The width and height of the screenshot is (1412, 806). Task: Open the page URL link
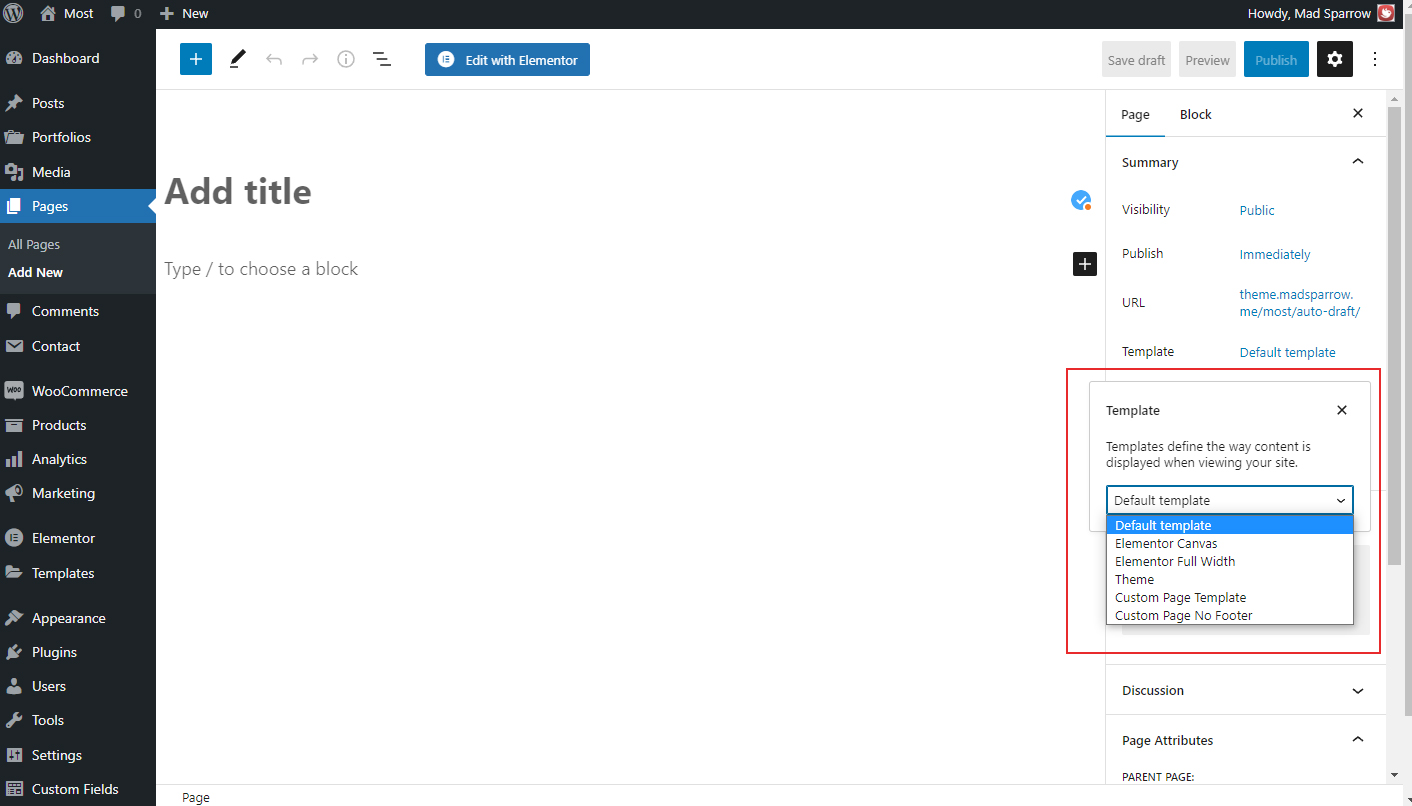(1300, 302)
